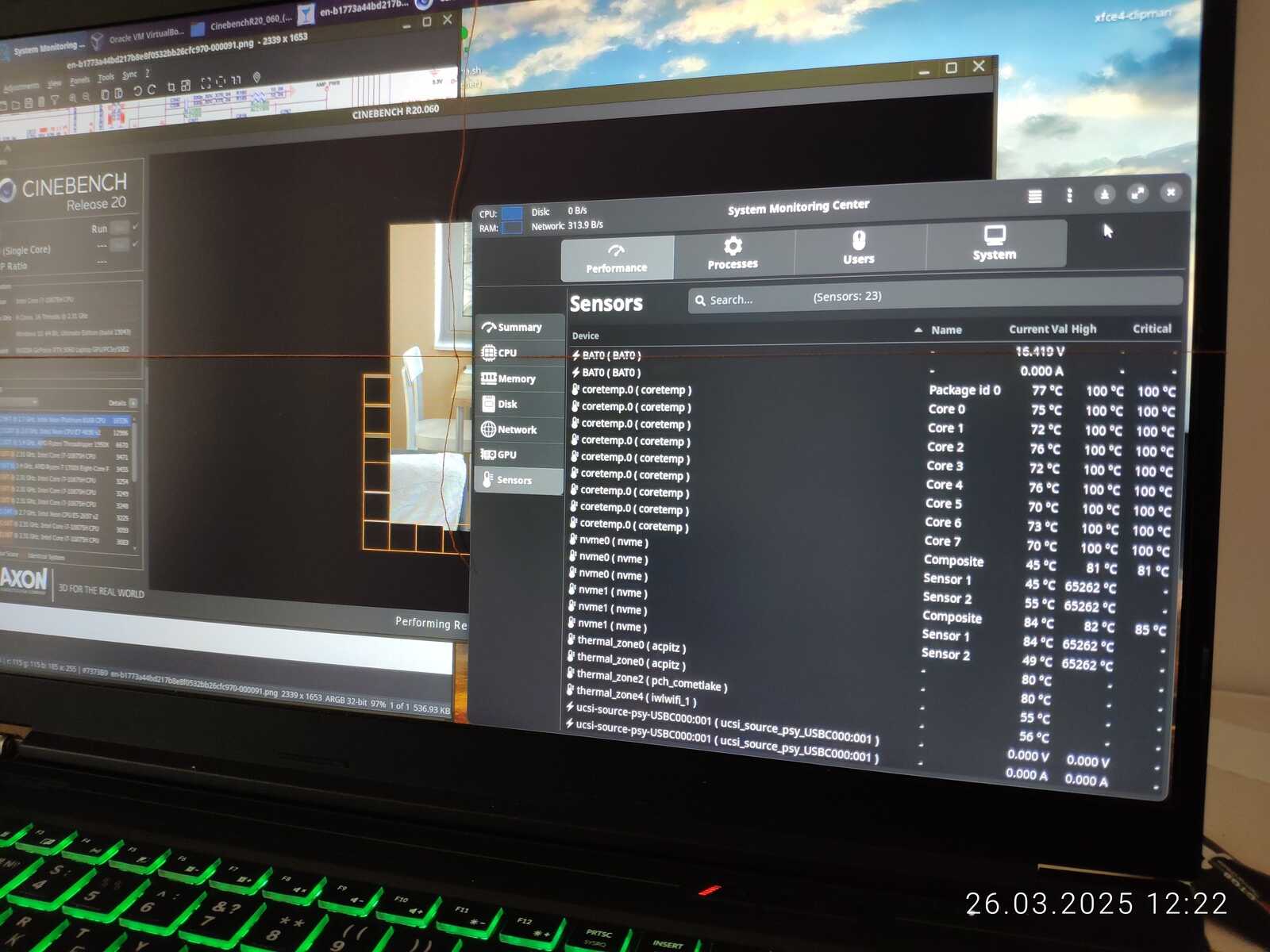Select Disk in the performance sidebar
The height and width of the screenshot is (952, 1270).
pos(519,404)
